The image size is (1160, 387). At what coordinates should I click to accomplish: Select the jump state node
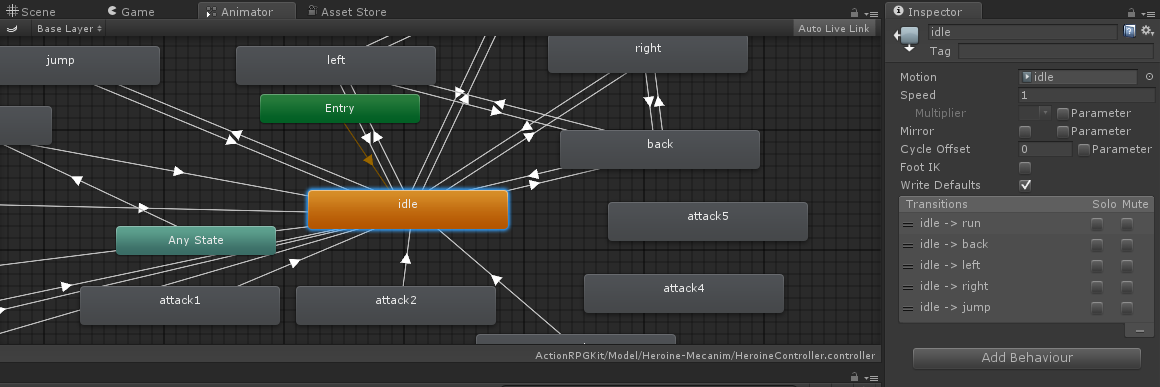point(79,65)
